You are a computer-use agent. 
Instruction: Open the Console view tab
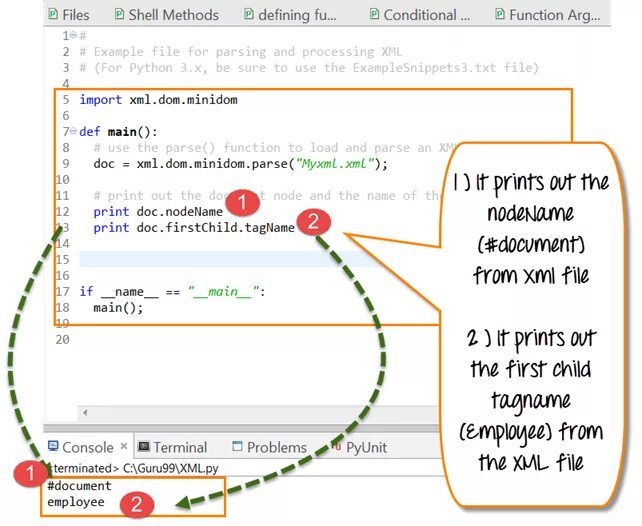(87, 447)
